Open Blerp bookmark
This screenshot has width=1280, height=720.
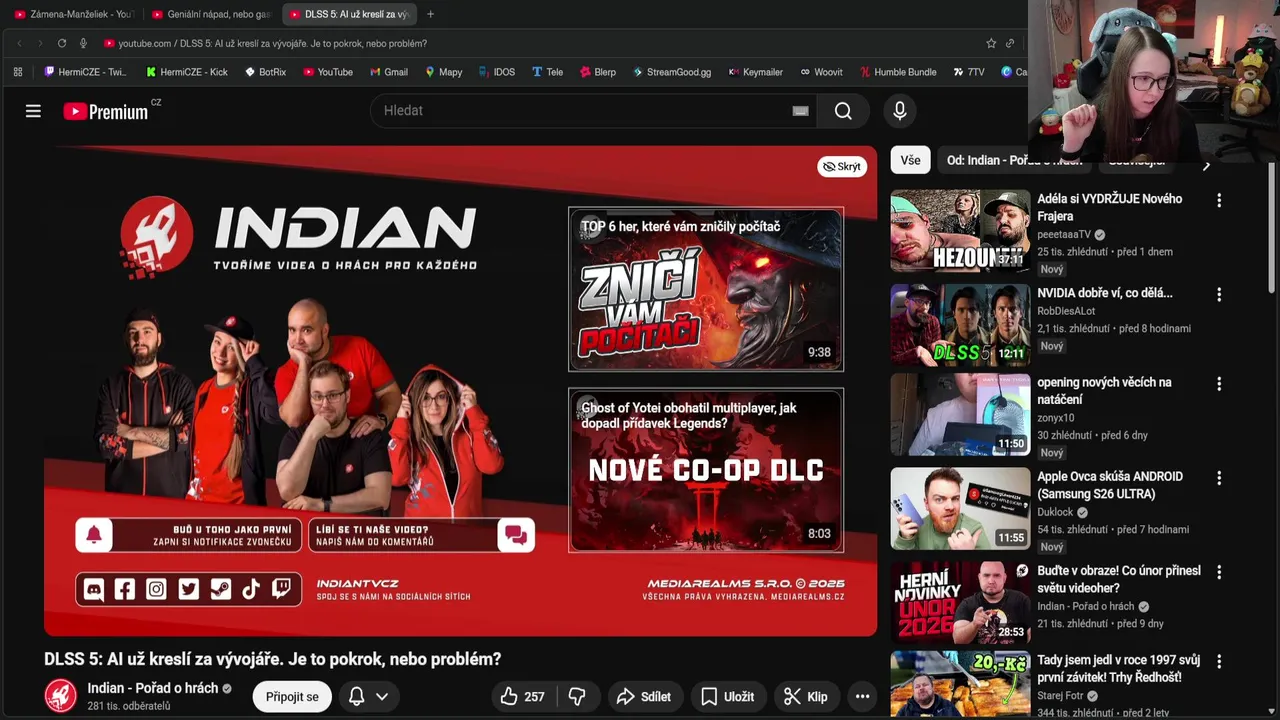point(597,72)
